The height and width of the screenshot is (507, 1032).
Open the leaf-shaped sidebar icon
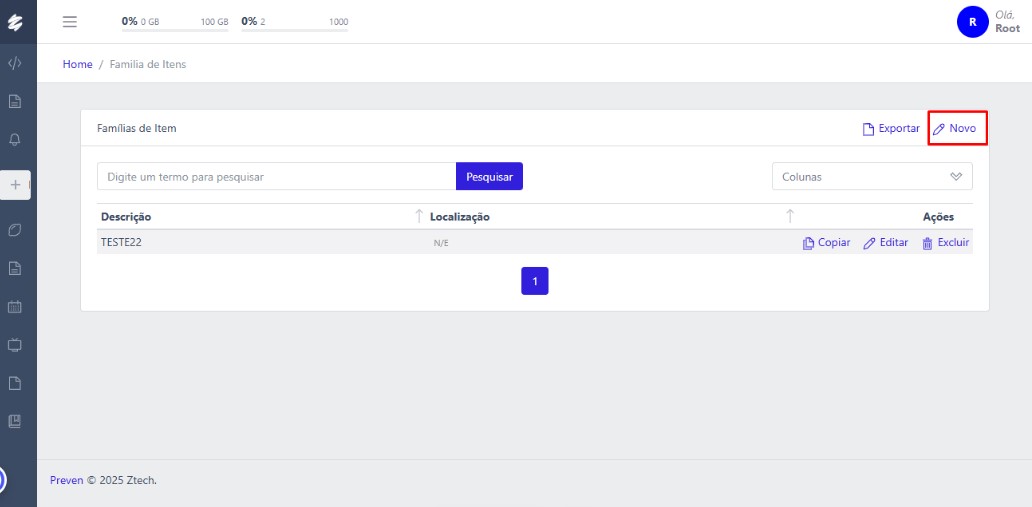click(x=15, y=230)
